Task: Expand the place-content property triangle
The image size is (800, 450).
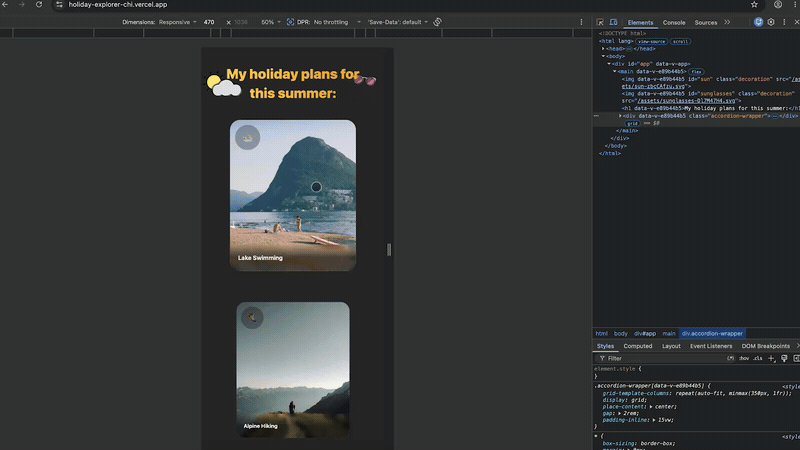Action: (x=651, y=407)
